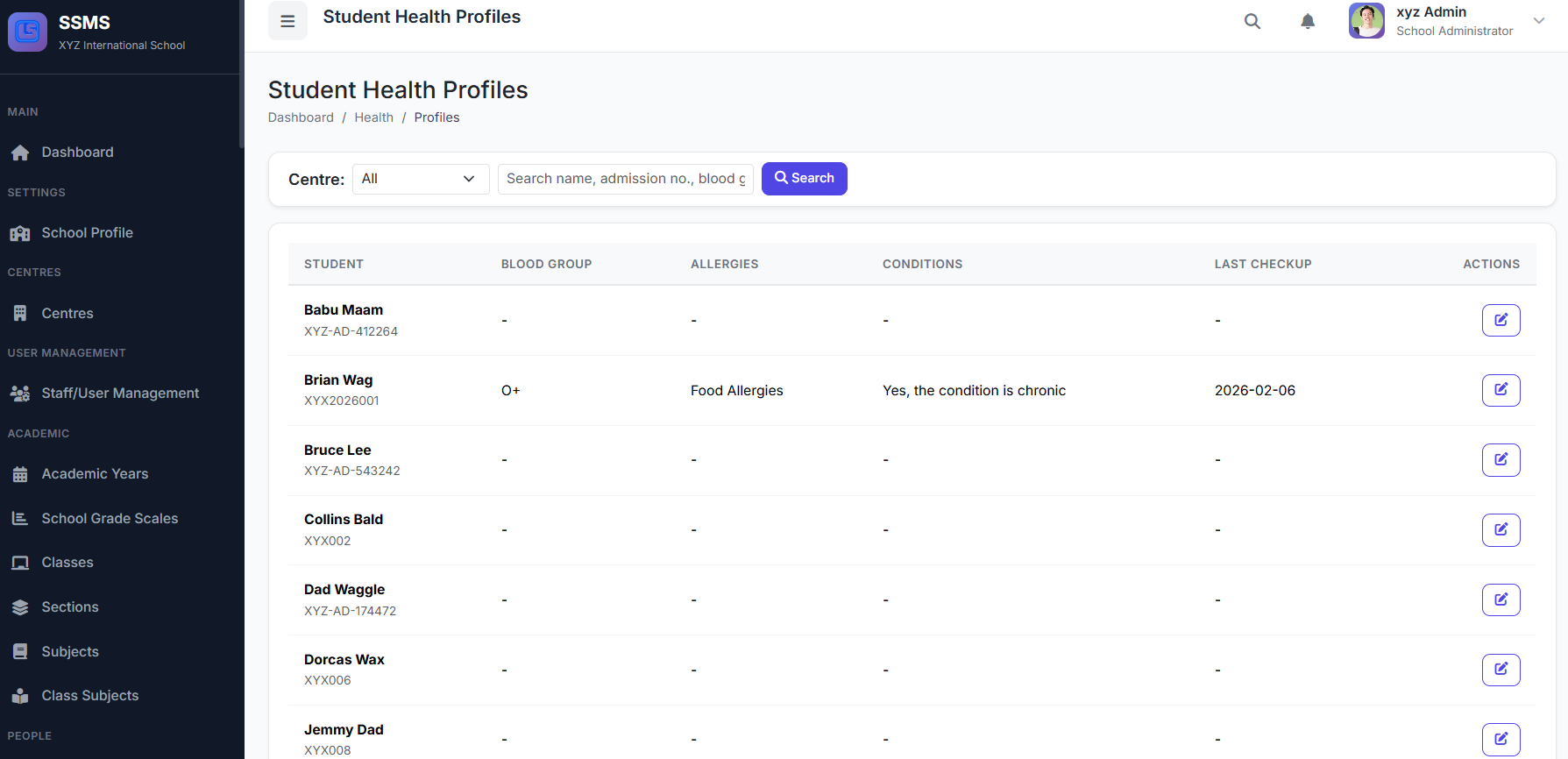Toggle the hamburger sidebar menu button
Viewport: 1568px width, 759px height.
287,21
